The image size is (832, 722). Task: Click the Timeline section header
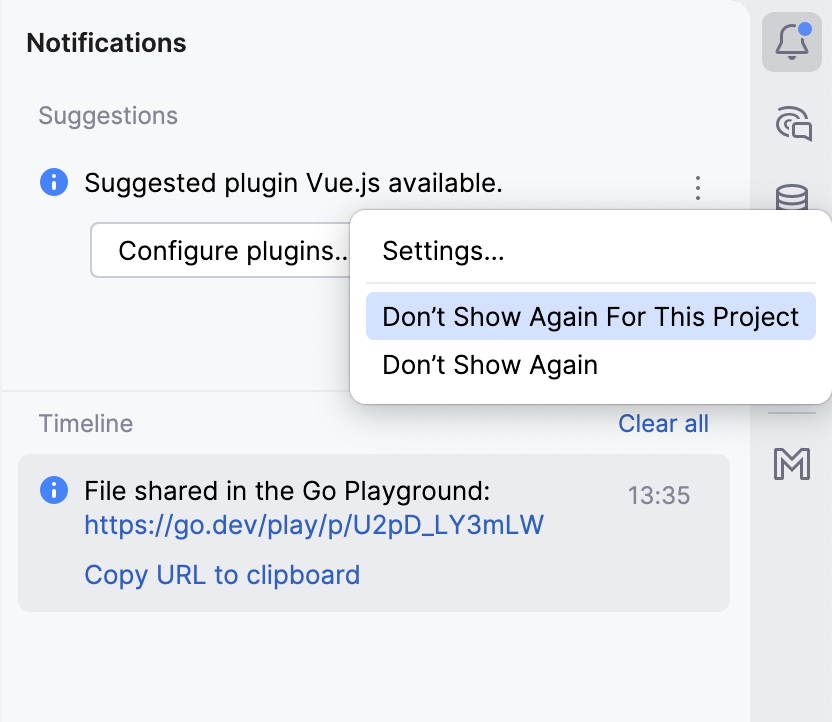click(85, 424)
